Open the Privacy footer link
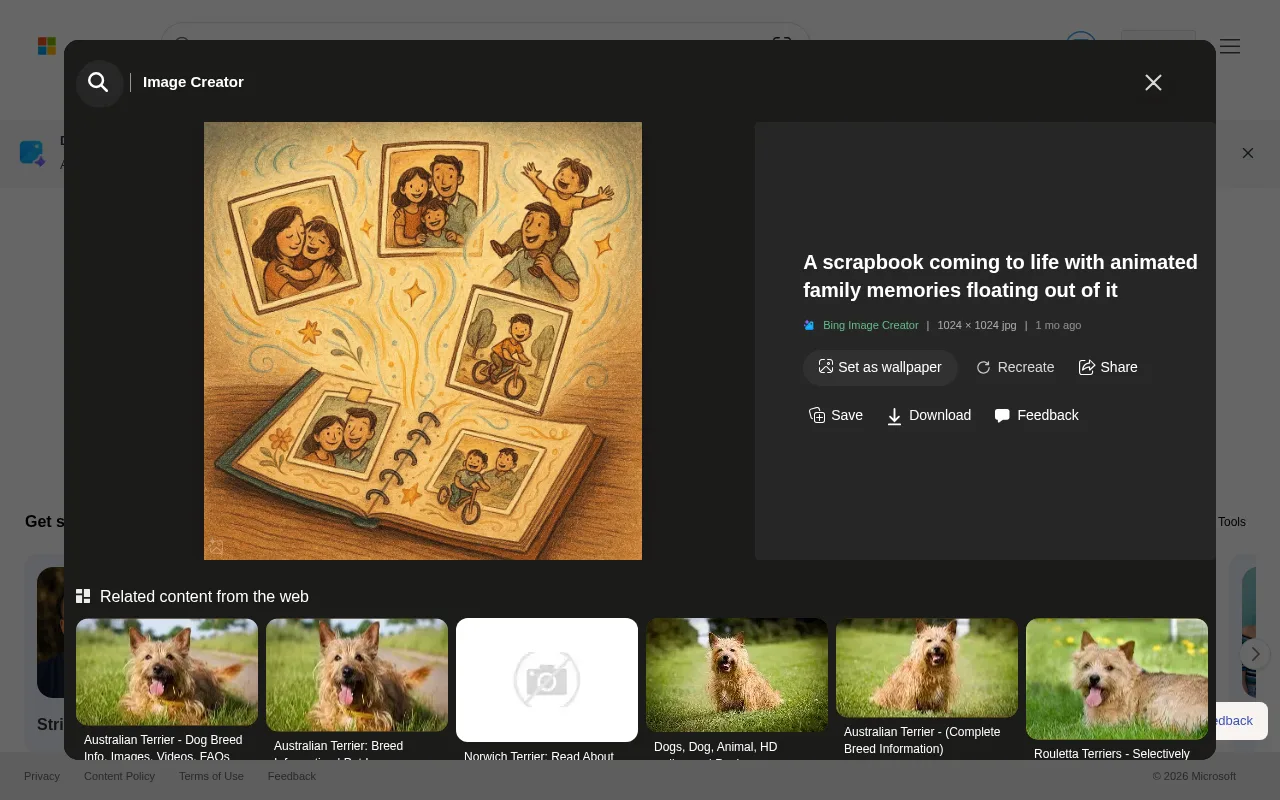This screenshot has width=1280, height=800. (x=42, y=776)
